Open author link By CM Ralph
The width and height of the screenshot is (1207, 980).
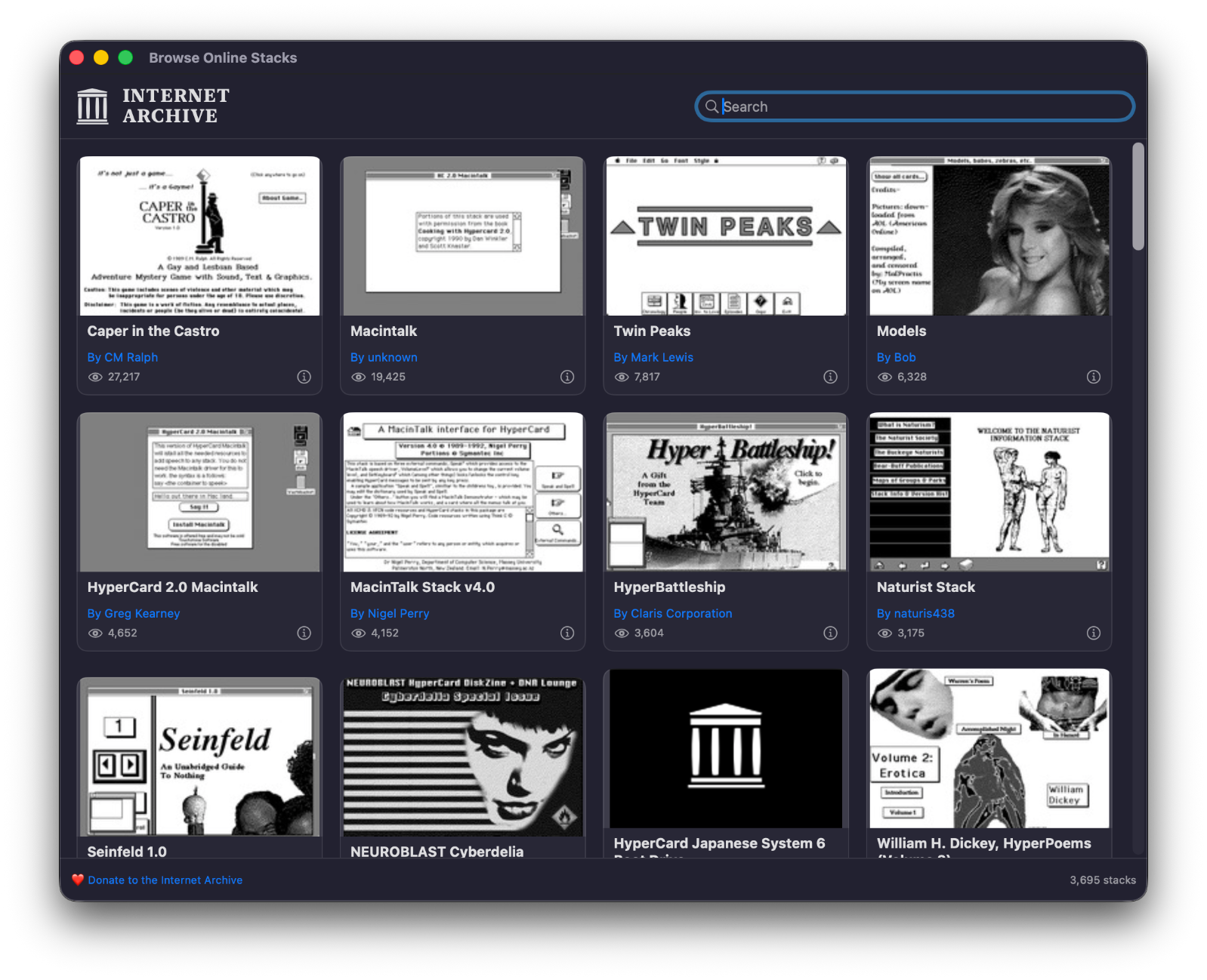pos(122,357)
